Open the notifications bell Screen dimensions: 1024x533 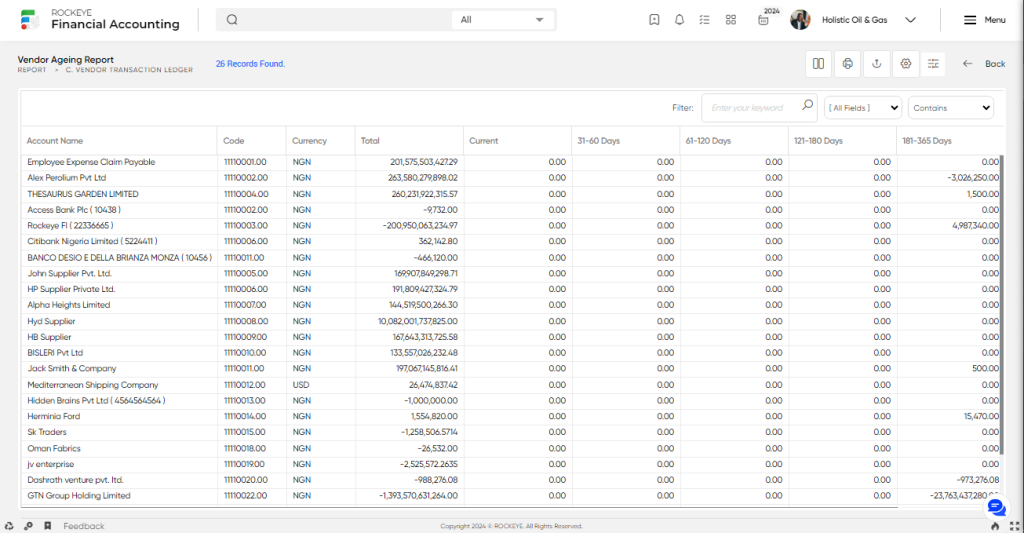(x=679, y=20)
